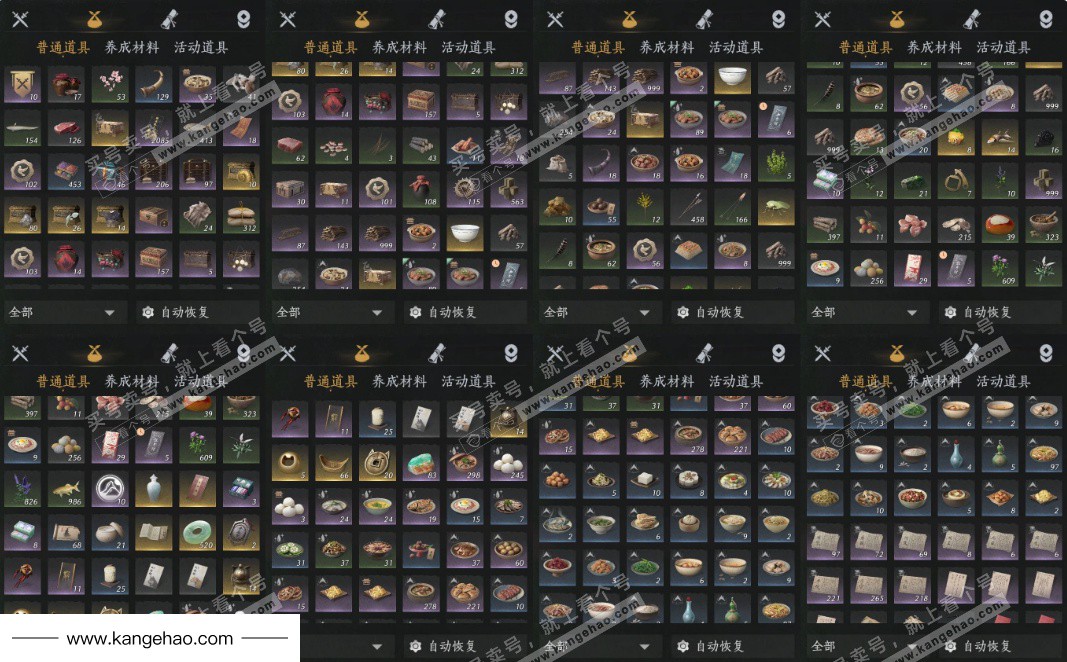Select the jade ring item with count 520
1067x662 pixels.
[x=197, y=533]
